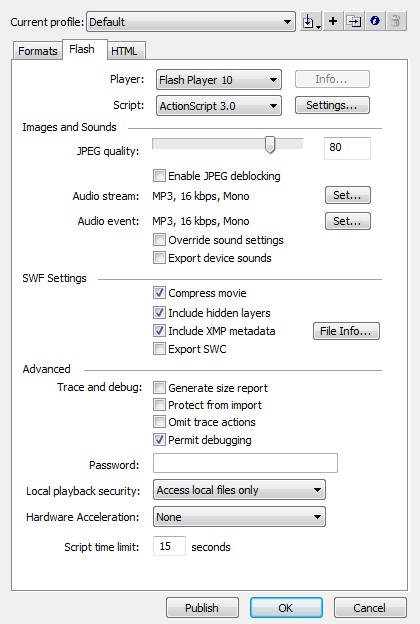420x624 pixels.
Task: Click the Profile properties info icon
Action: coord(375,21)
